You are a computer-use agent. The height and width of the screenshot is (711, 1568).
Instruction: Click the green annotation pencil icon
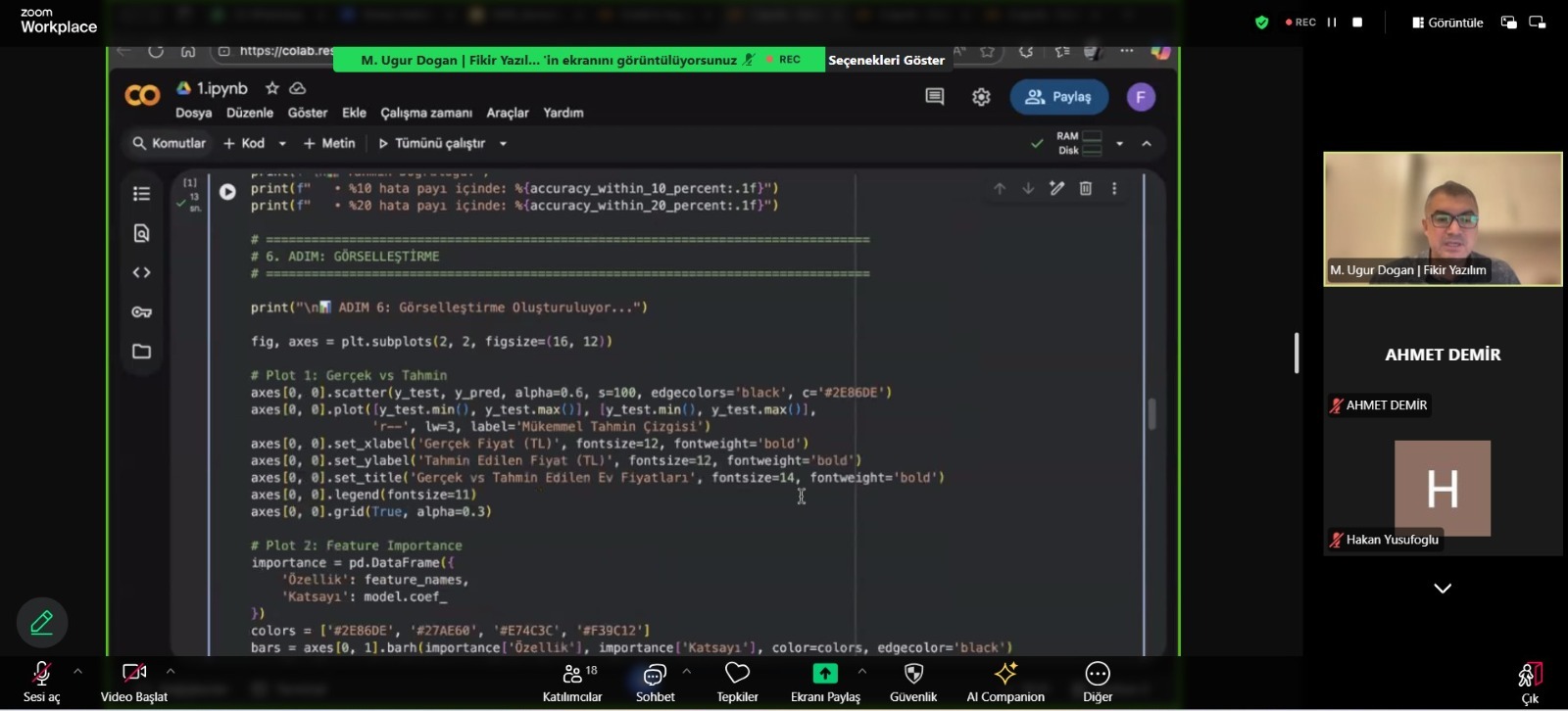(x=42, y=623)
